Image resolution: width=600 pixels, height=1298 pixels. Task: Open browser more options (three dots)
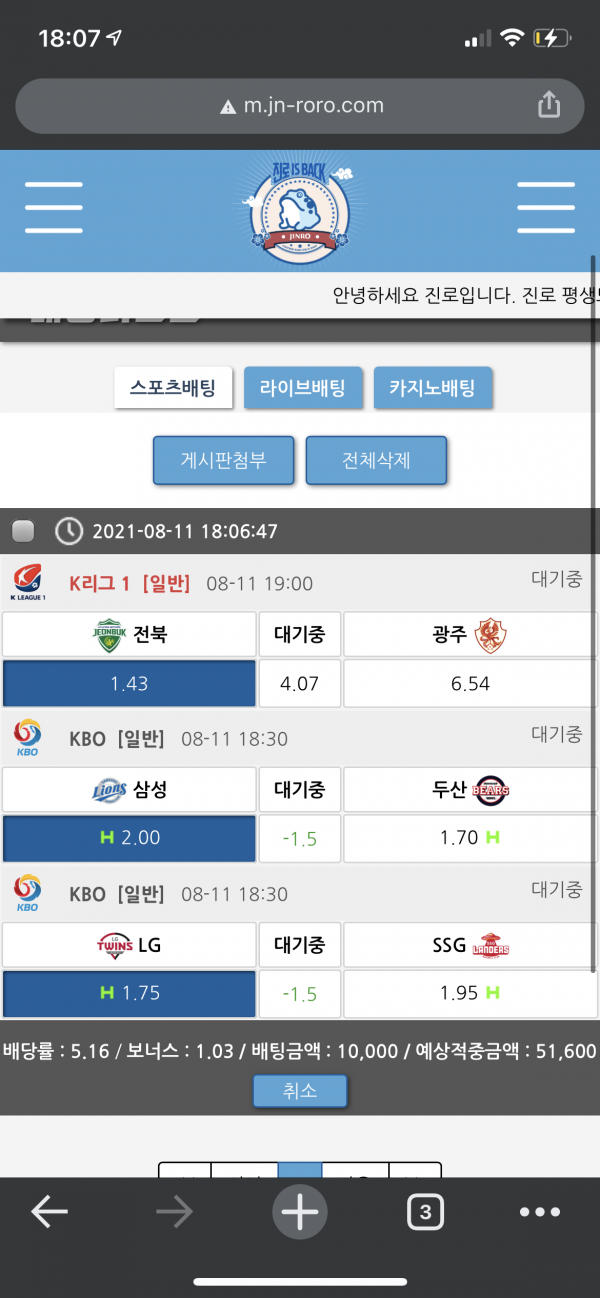[x=540, y=1212]
